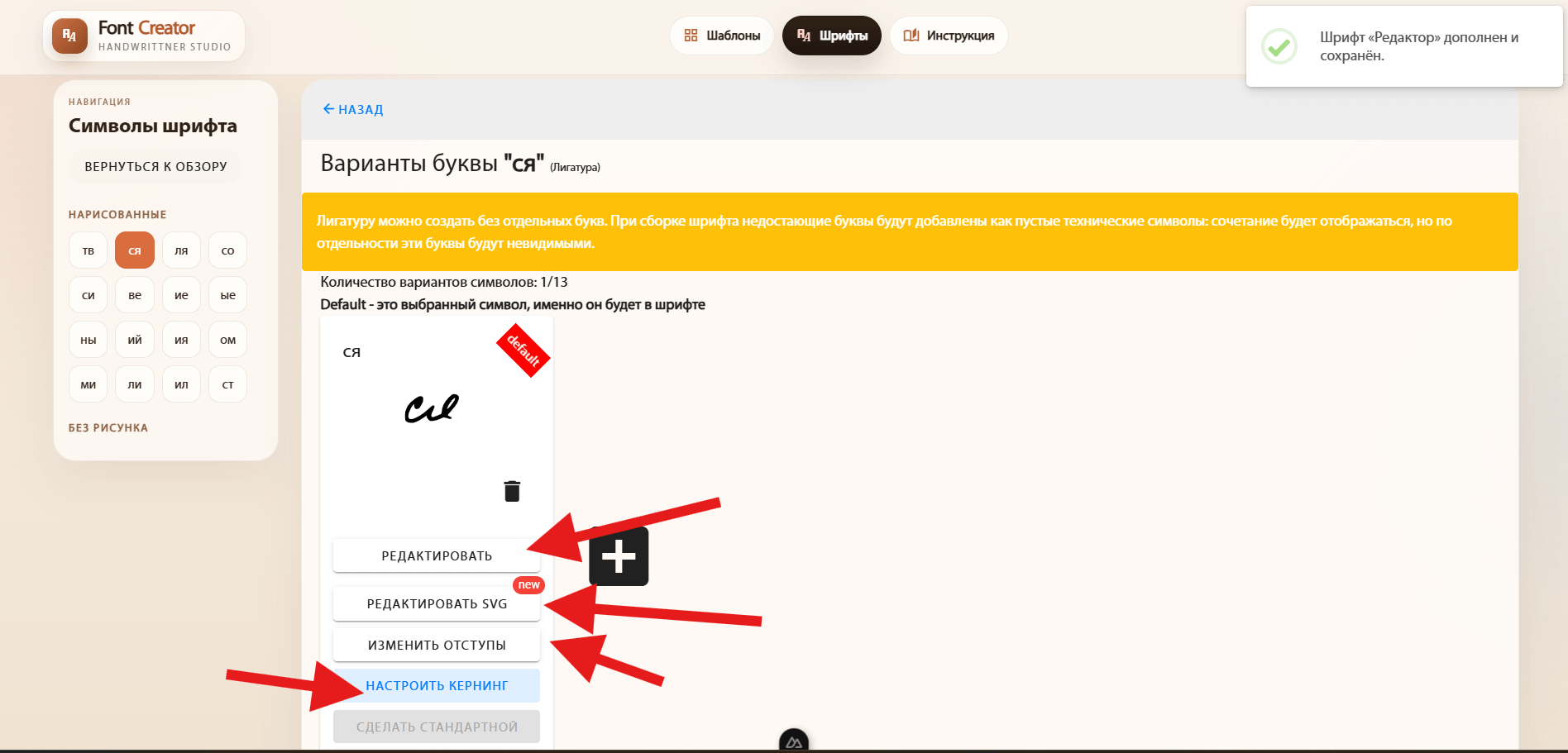
Task: Select the 'ия' ligature chip
Action: tap(181, 340)
